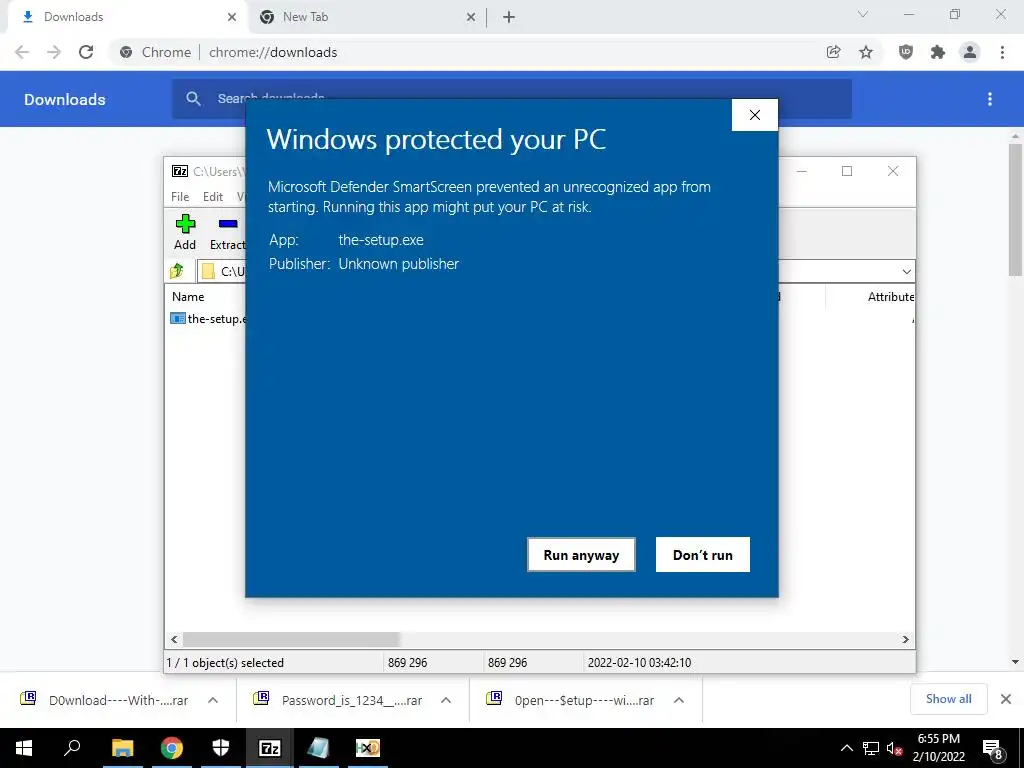This screenshot has height=768, width=1024.
Task: Click the 7-Zip taskbar icon
Action: (x=270, y=748)
